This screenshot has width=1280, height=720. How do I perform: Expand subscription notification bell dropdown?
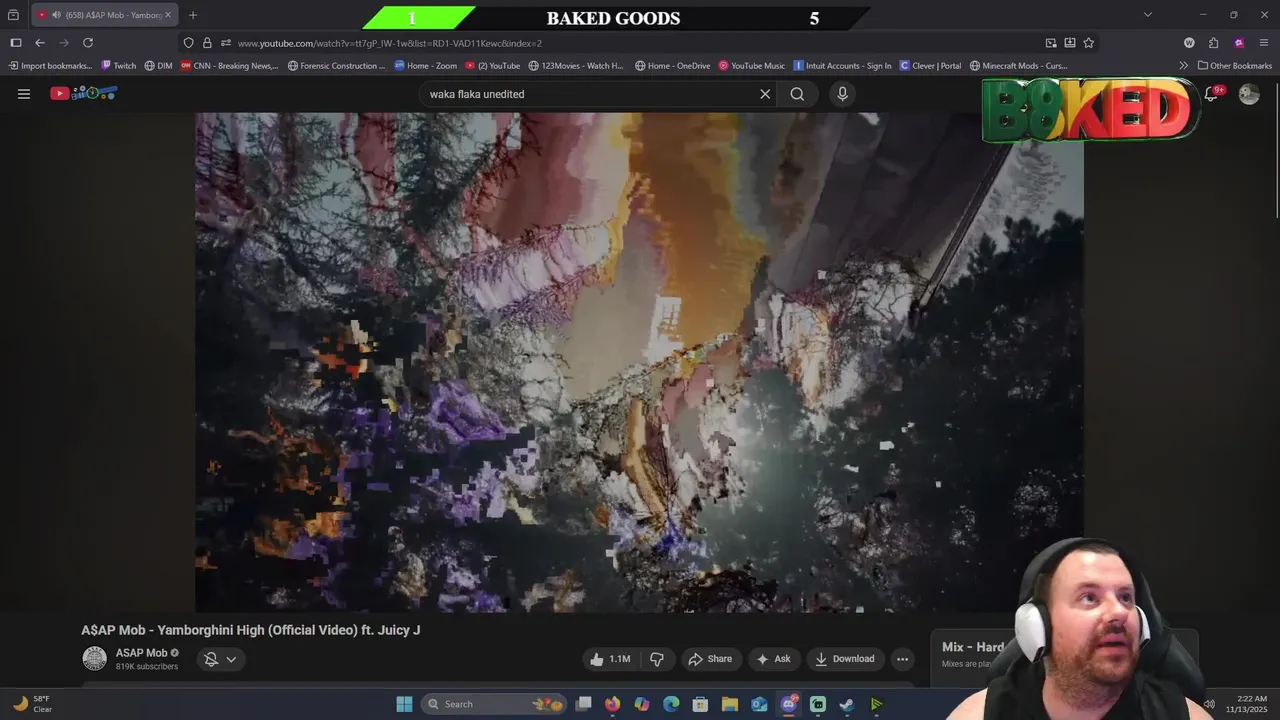[220, 659]
